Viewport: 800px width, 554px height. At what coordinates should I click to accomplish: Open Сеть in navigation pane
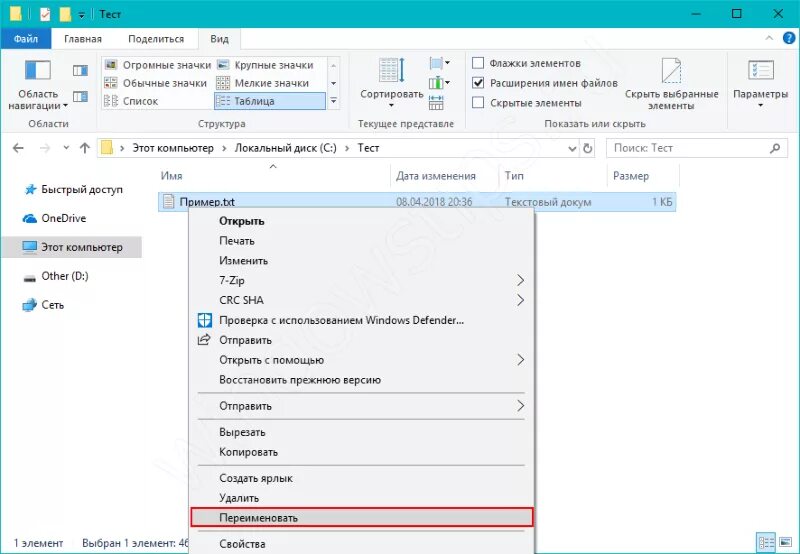point(44,305)
